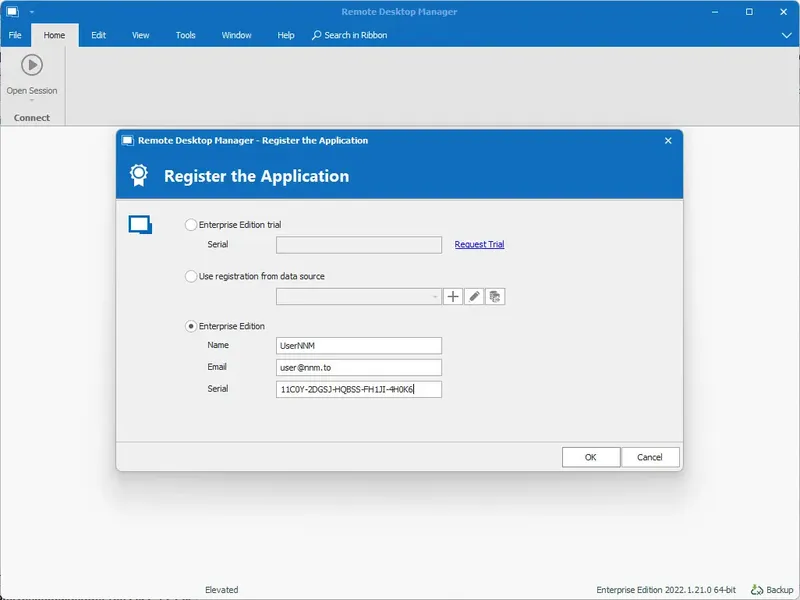
Task: Open the Window menu
Action: click(236, 34)
